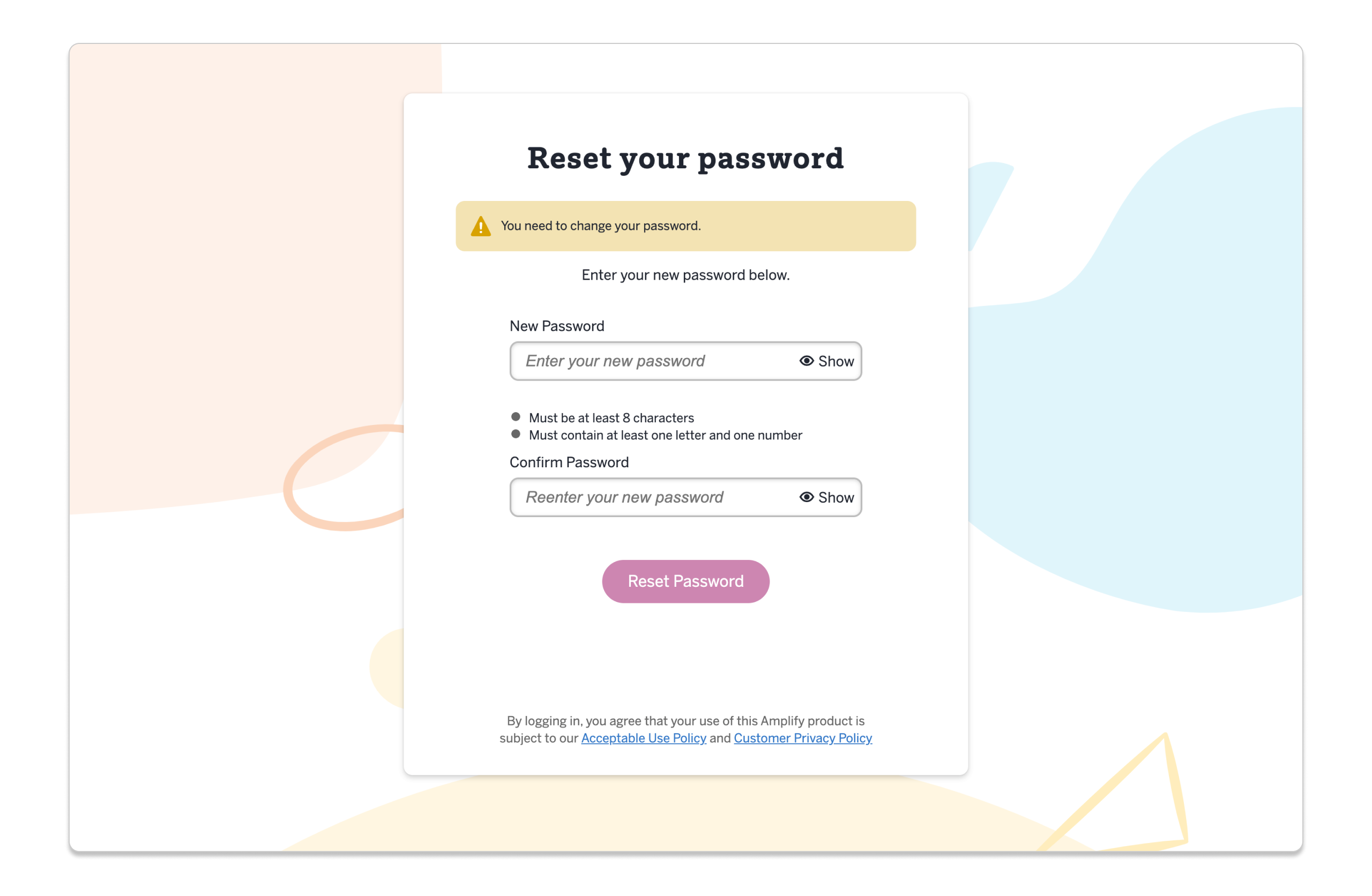Click the eye icon beside New Password field
This screenshot has height=896, width=1372.
tap(807, 361)
